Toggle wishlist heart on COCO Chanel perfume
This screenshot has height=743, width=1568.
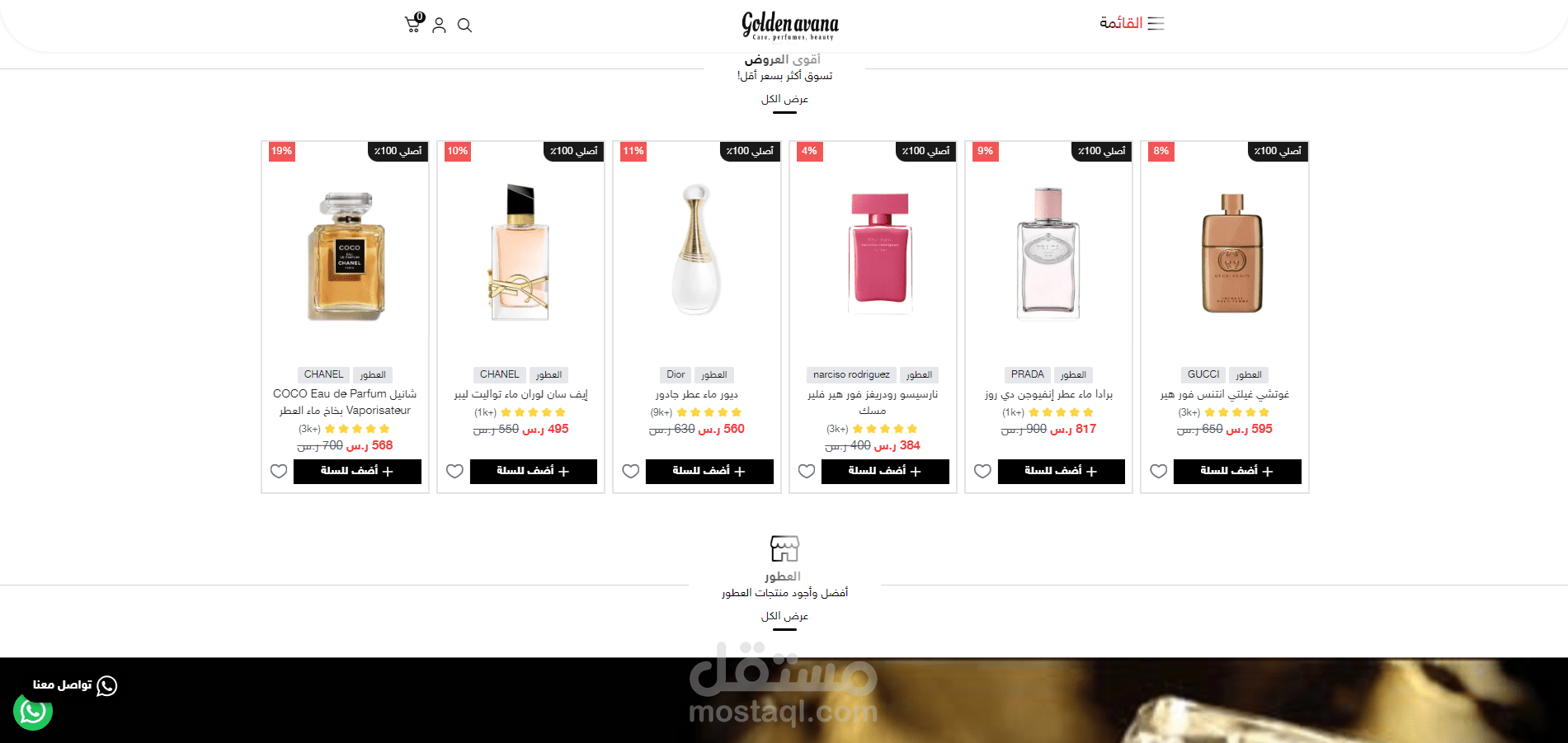pyautogui.click(x=279, y=471)
